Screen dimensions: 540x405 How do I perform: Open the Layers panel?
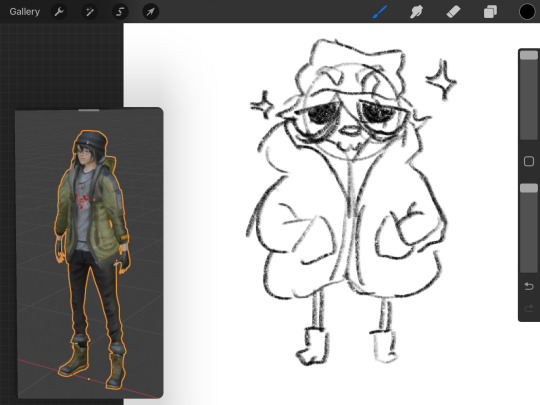(490, 12)
